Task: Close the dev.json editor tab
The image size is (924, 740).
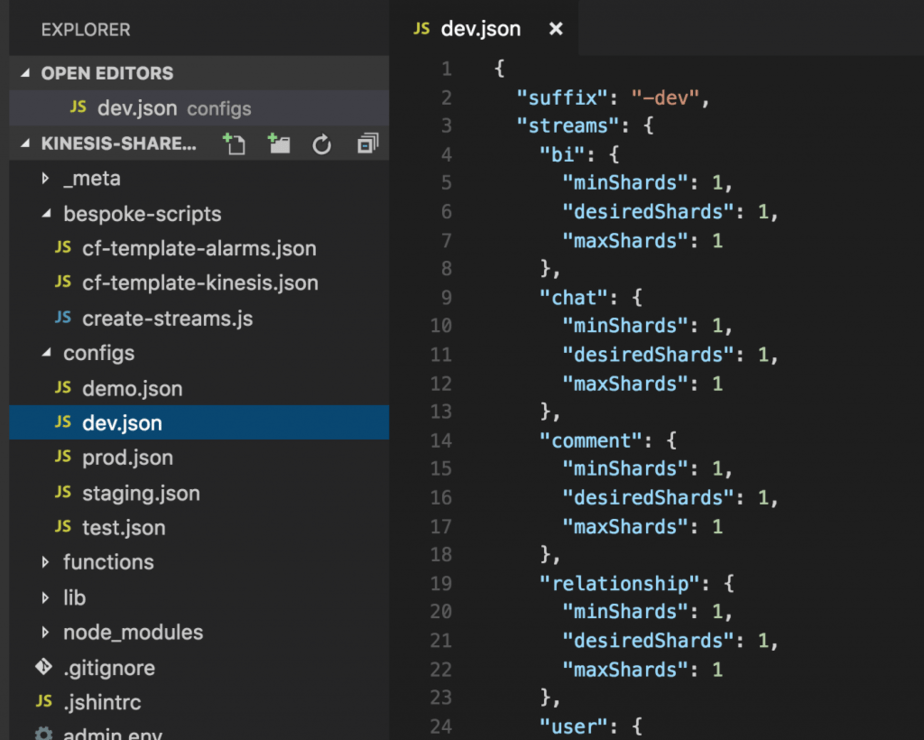Action: (556, 29)
